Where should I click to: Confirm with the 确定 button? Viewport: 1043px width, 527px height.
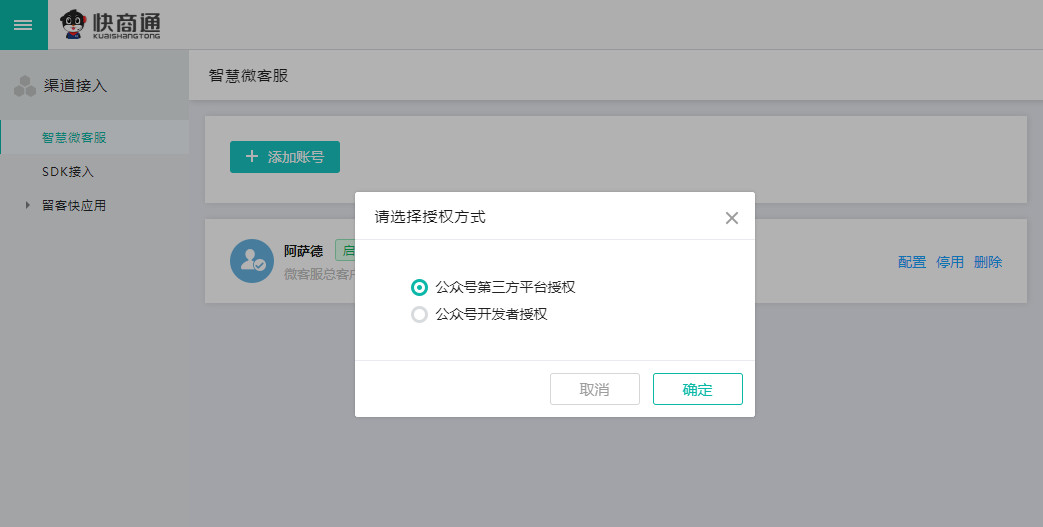coord(697,389)
